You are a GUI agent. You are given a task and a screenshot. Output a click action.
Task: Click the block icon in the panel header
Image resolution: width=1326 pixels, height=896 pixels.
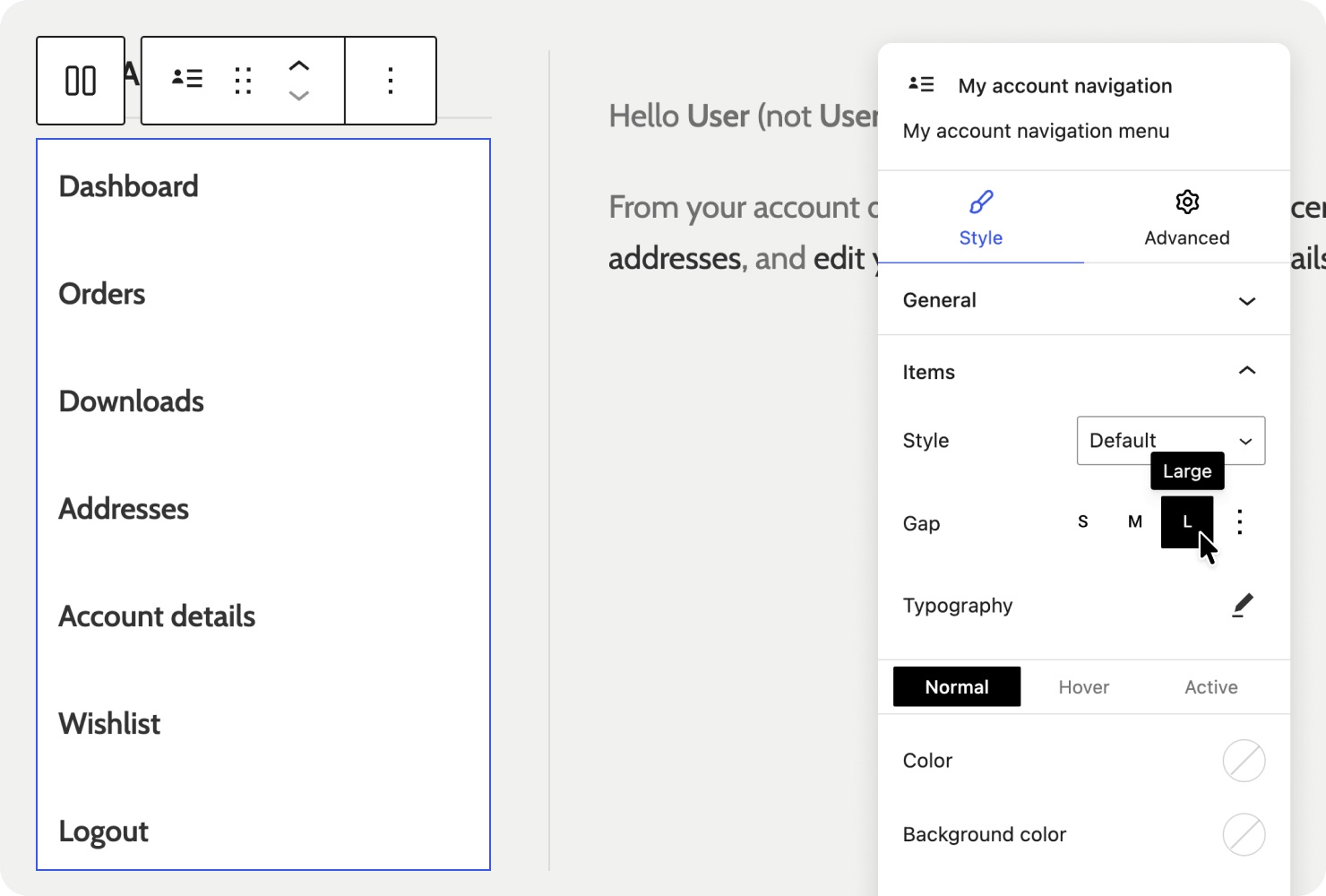point(921,84)
